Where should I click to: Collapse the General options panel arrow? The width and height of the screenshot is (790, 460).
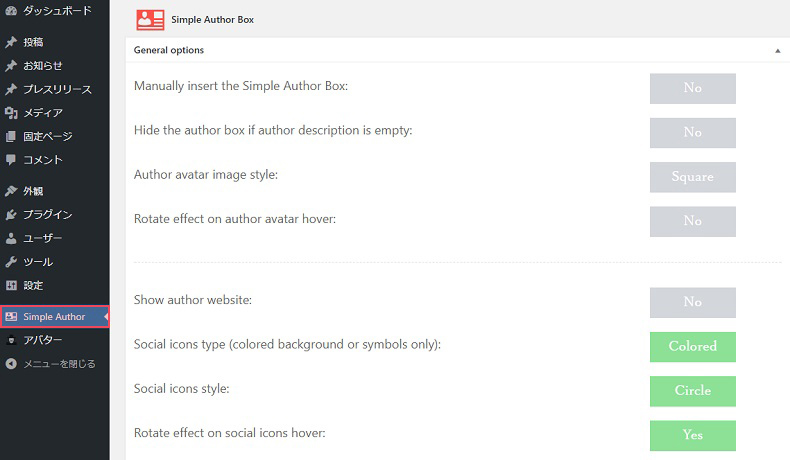pos(777,50)
